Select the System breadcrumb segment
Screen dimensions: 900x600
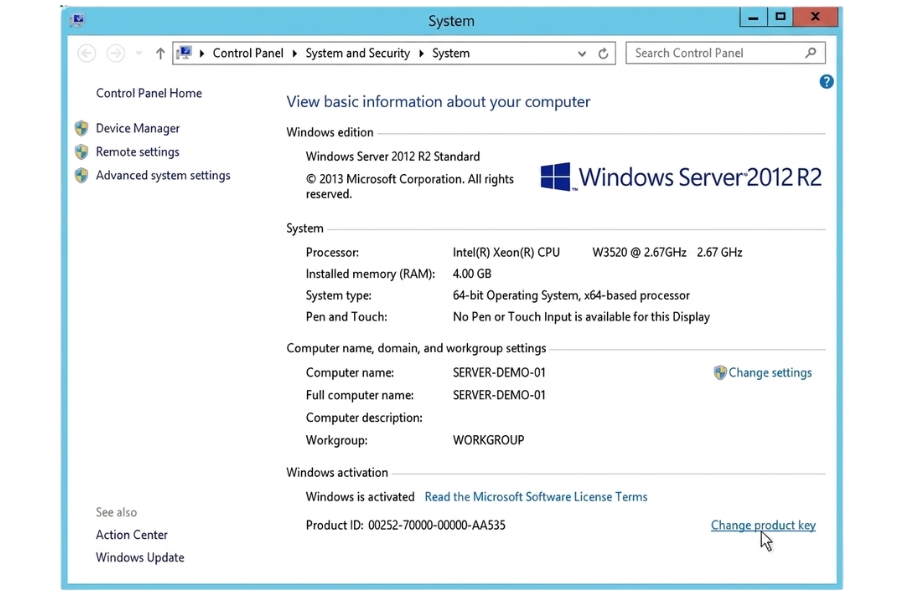[451, 53]
